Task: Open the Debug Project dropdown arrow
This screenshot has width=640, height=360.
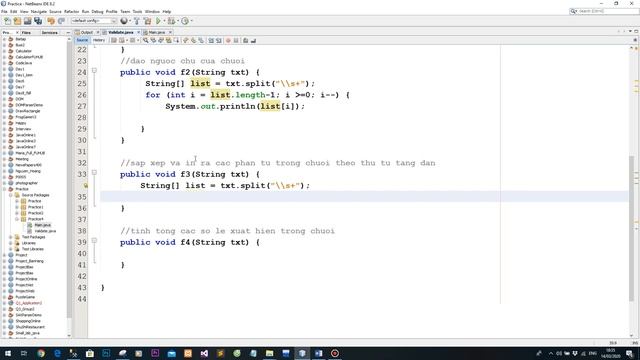Action: tap(178, 21)
